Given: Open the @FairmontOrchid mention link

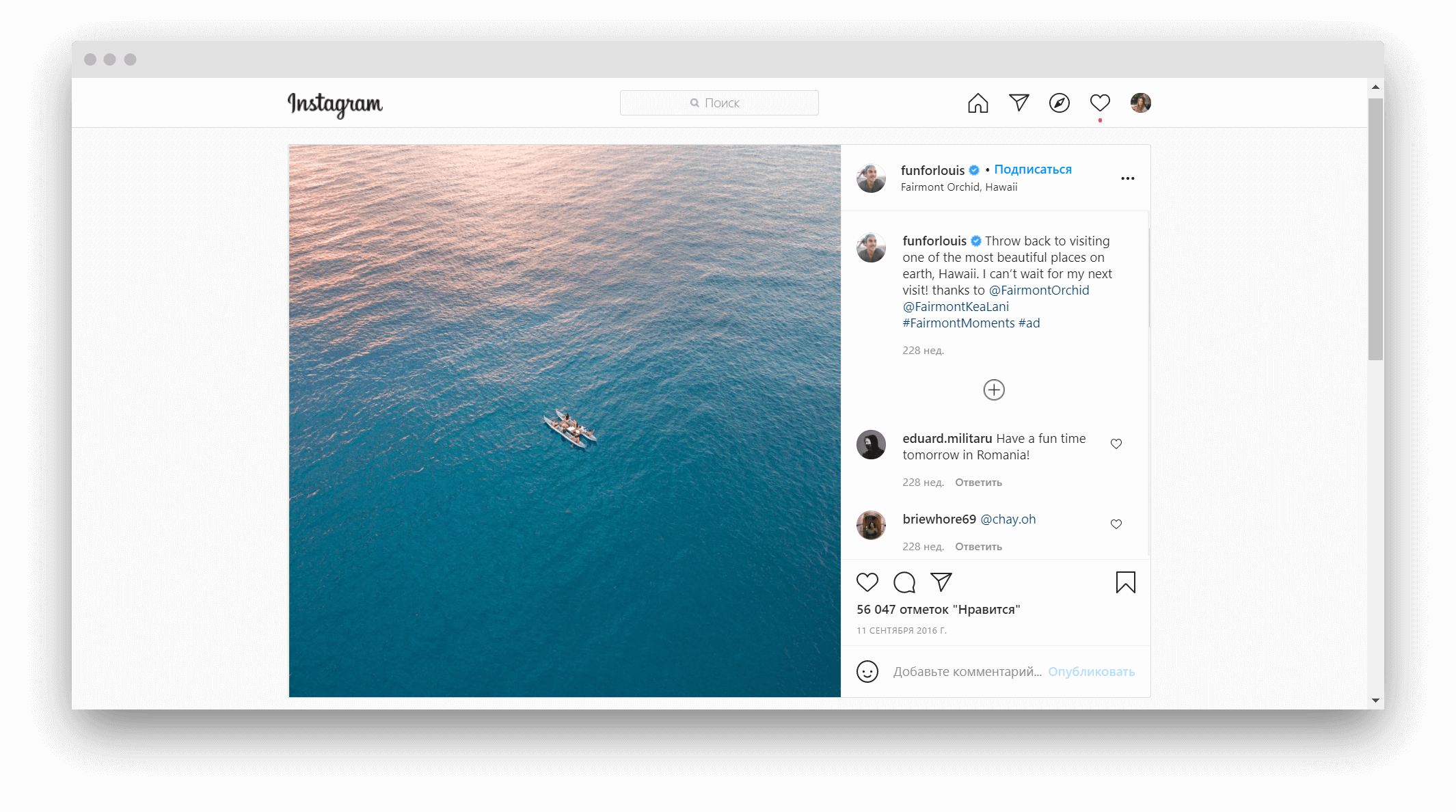Looking at the screenshot, I should click(x=1038, y=290).
